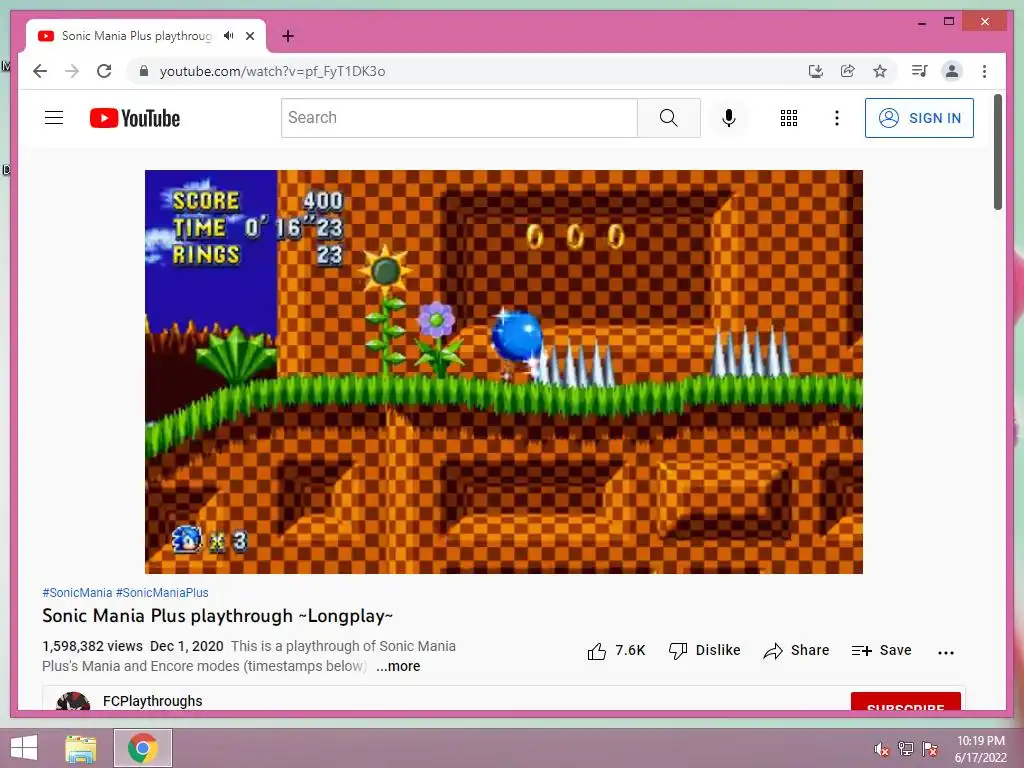Viewport: 1024px width, 768px height.
Task: Expand description with ...more link
Action: [398, 666]
